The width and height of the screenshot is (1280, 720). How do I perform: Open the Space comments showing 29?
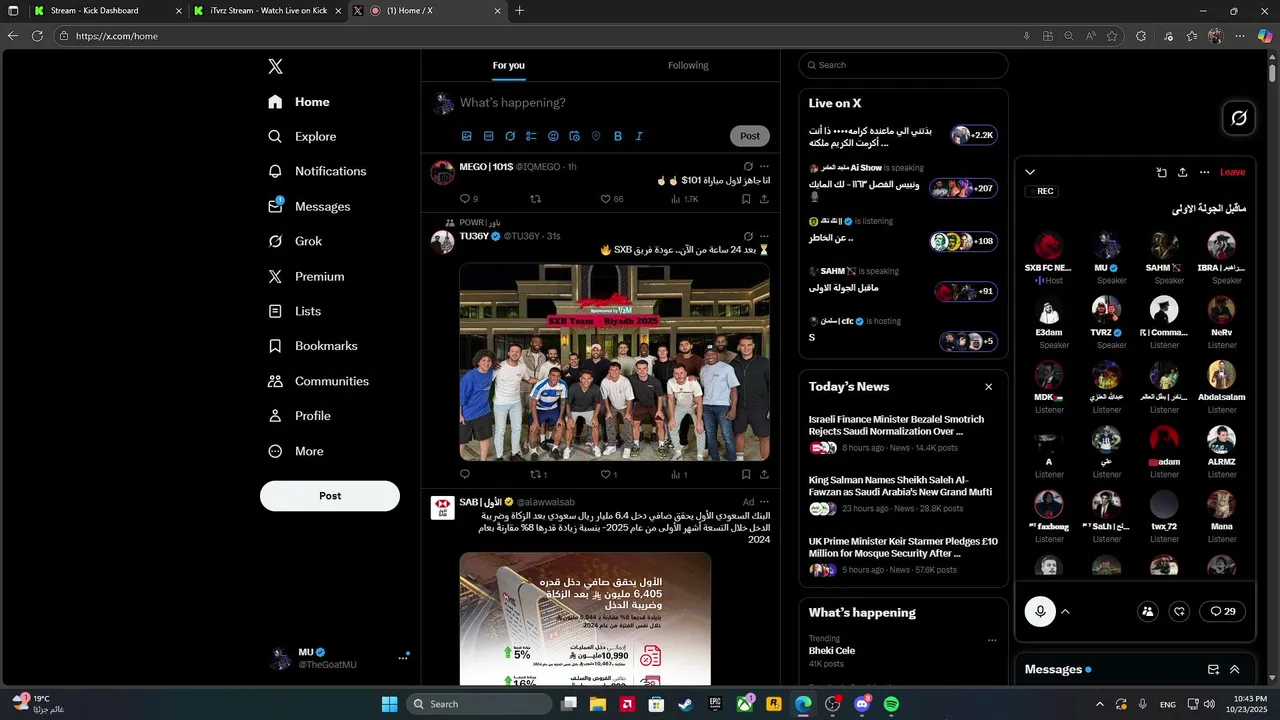pos(1222,611)
